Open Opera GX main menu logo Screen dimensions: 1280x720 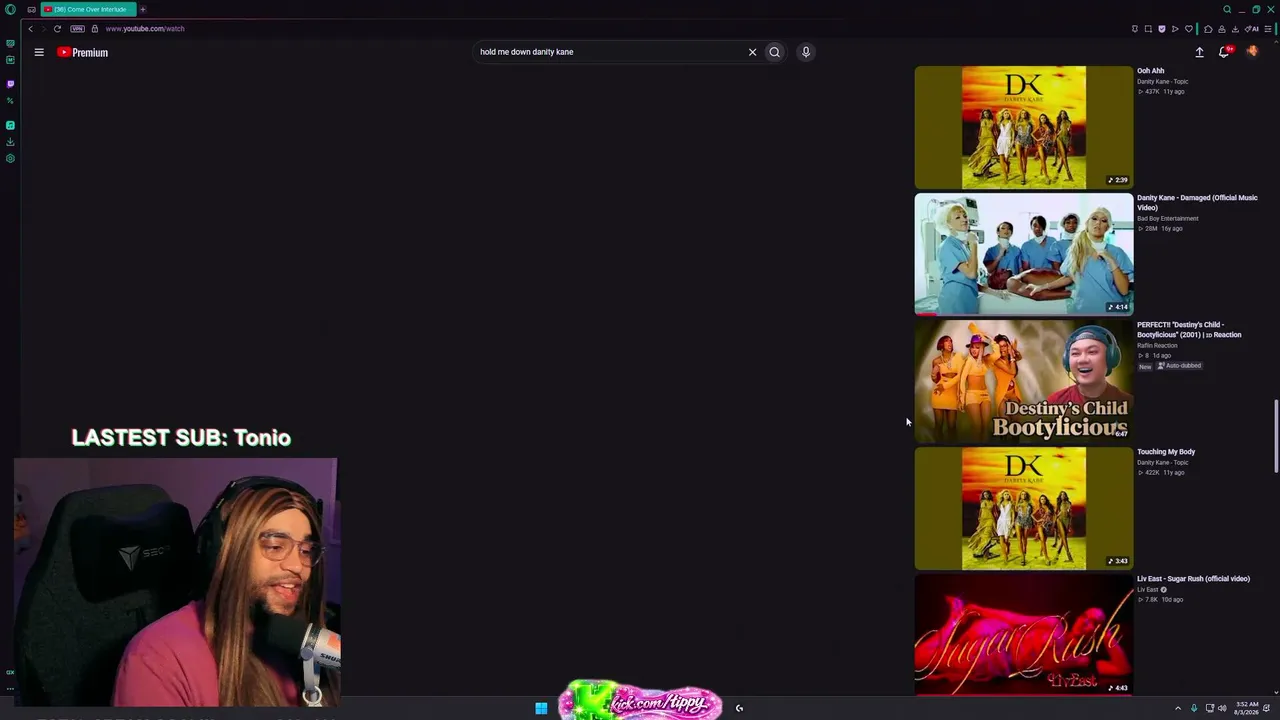click(10, 9)
